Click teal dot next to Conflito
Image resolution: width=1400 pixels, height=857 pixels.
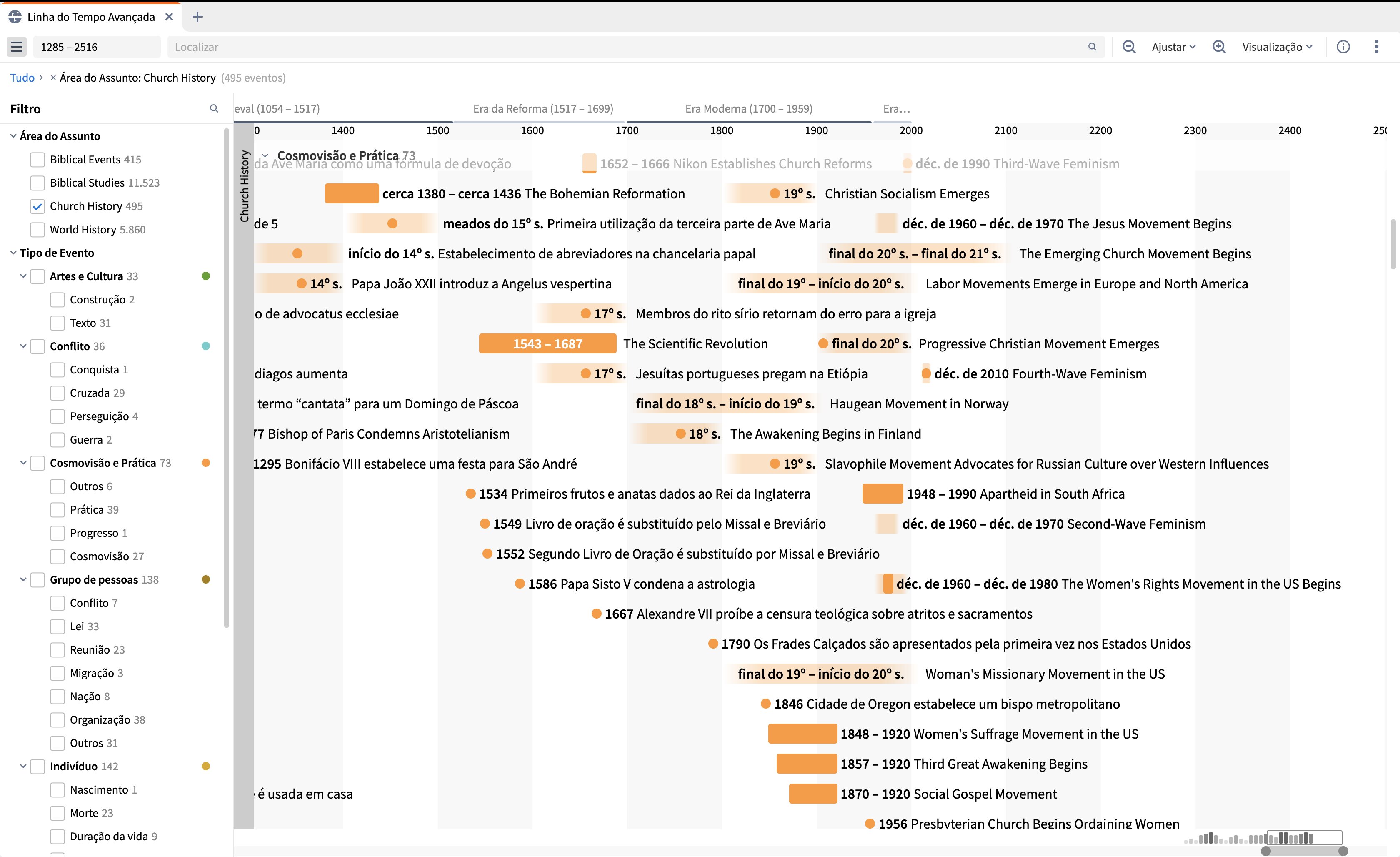tap(206, 346)
